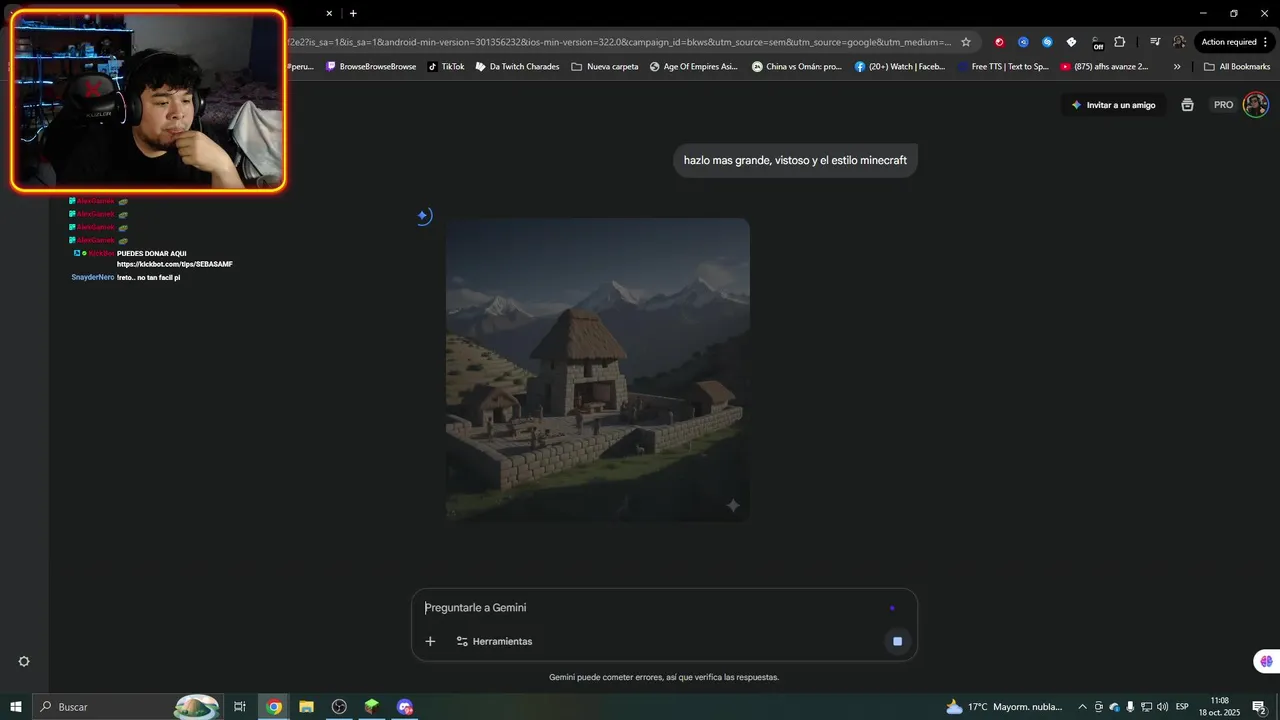Open the Free TTS Text to Speech bookmark
Screen dimensions: 1280x720
(x=1003, y=67)
